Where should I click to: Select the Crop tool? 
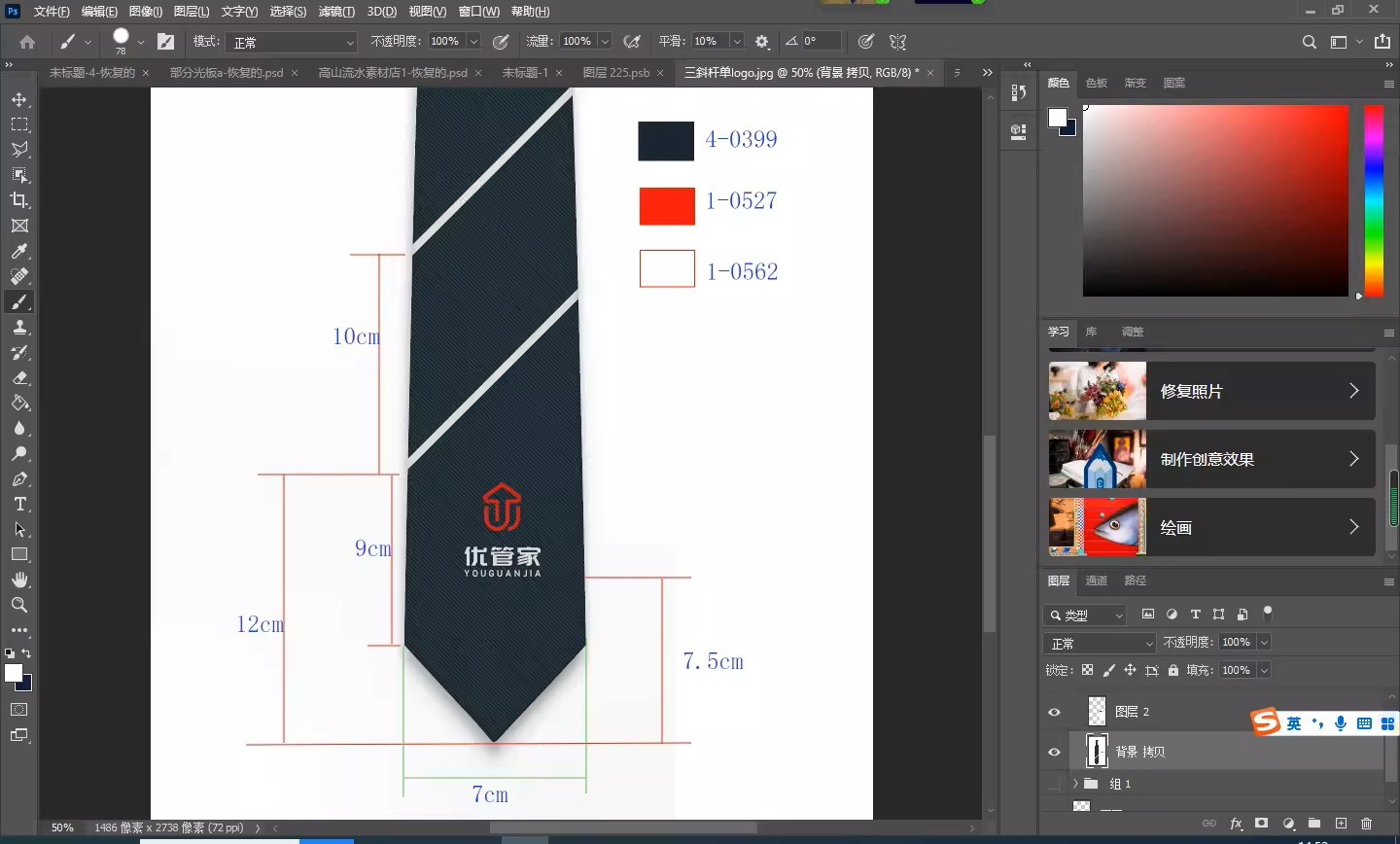click(x=19, y=200)
